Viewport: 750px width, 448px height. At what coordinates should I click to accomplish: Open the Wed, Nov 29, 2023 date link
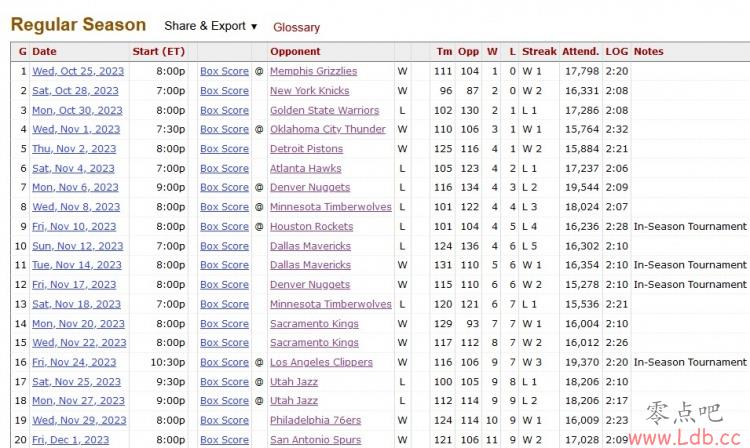79,421
